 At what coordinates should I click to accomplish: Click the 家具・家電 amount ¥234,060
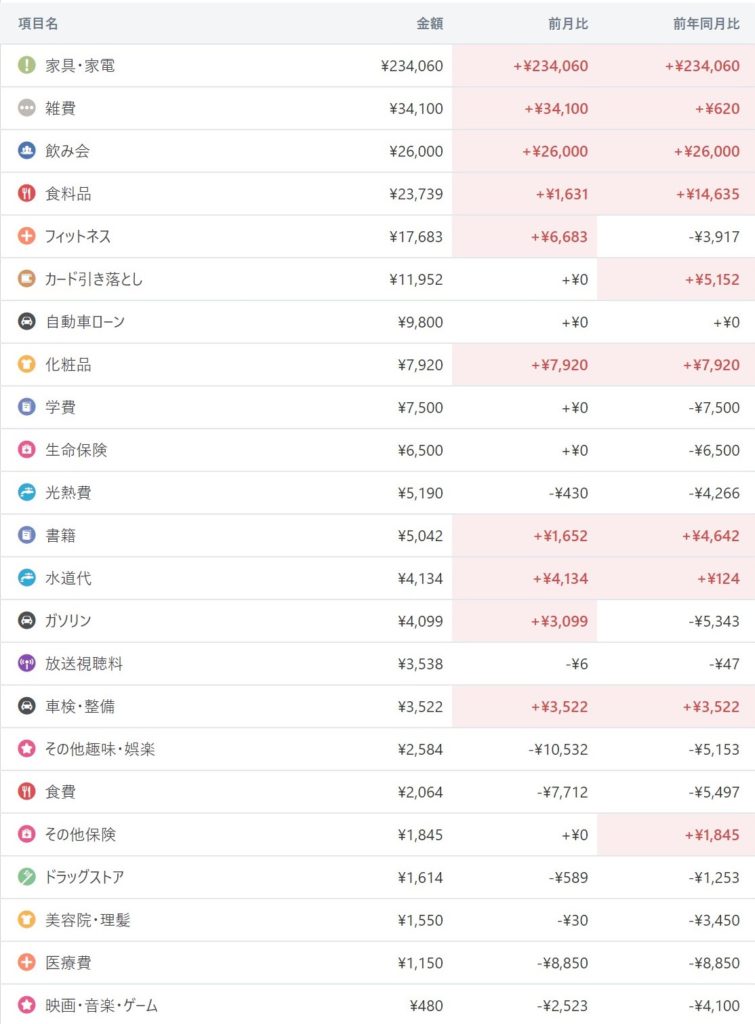click(x=412, y=66)
